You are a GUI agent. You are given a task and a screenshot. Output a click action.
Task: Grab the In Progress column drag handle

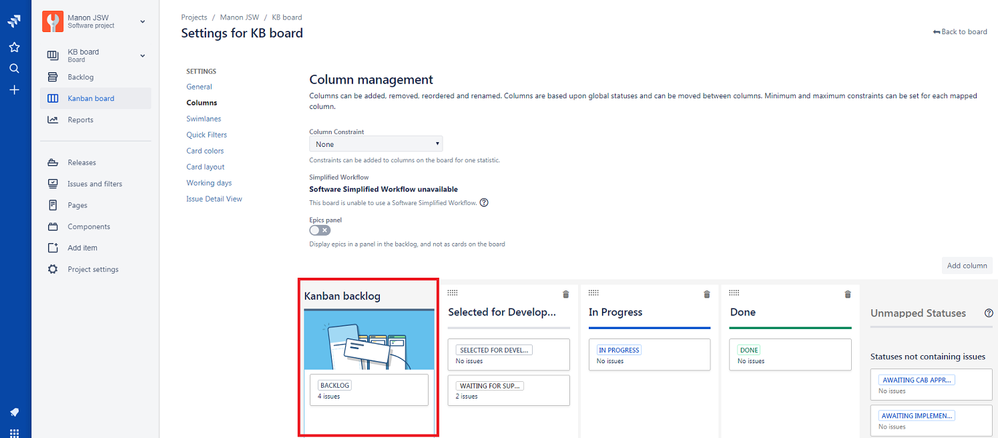point(593,292)
